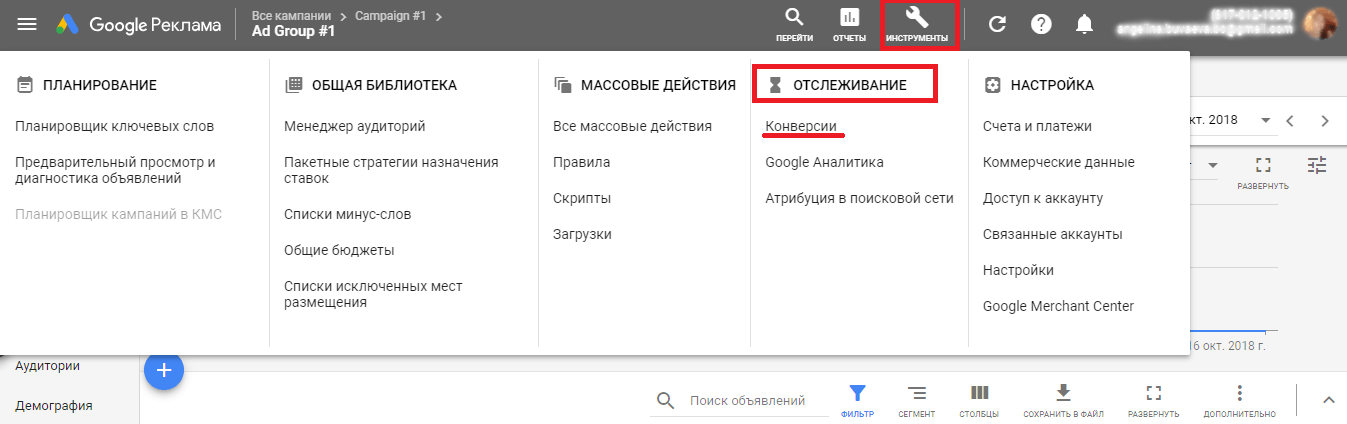Select Аудитории in left sidebar

coord(48,366)
